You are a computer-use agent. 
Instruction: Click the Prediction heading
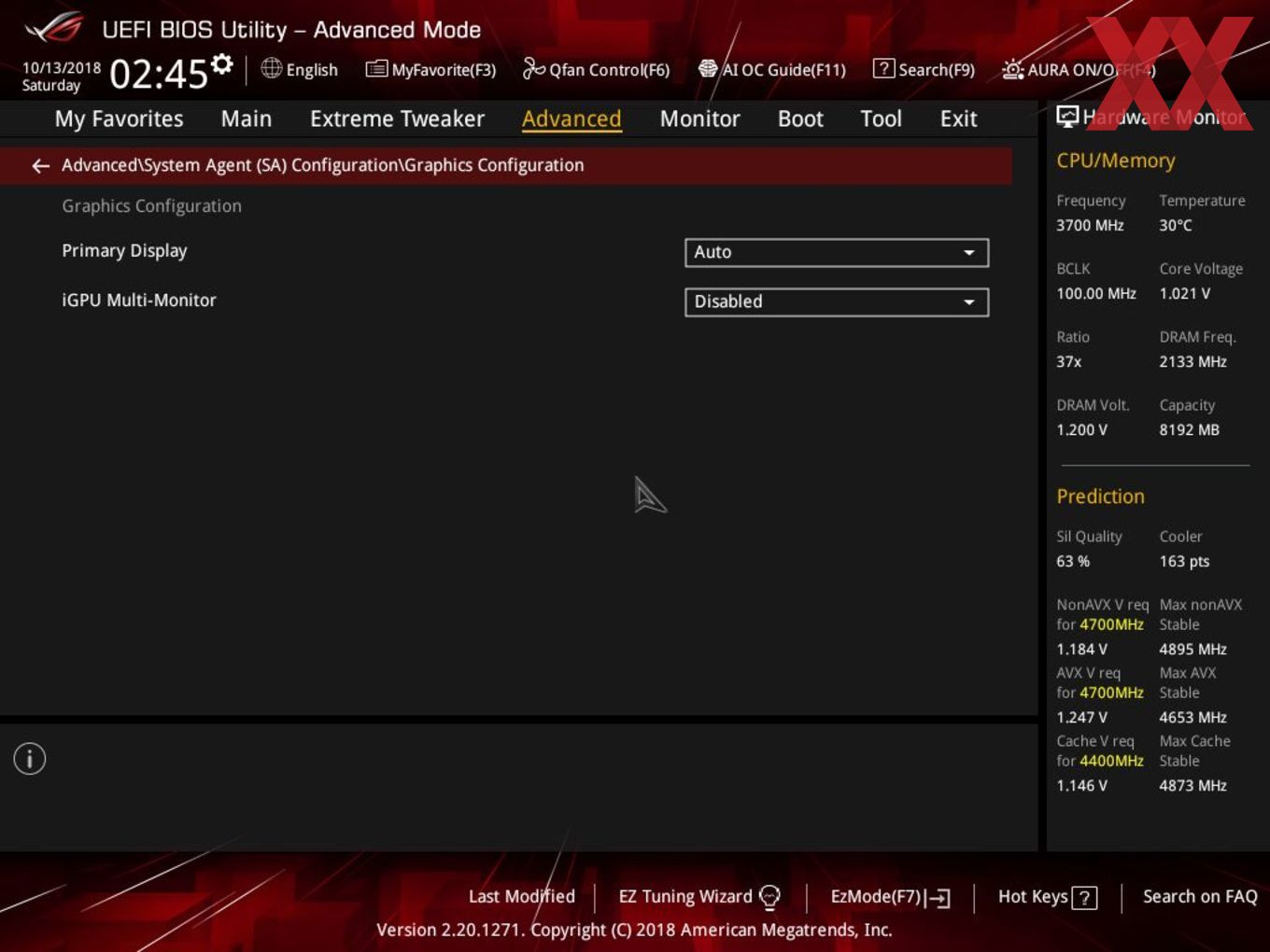(x=1100, y=497)
